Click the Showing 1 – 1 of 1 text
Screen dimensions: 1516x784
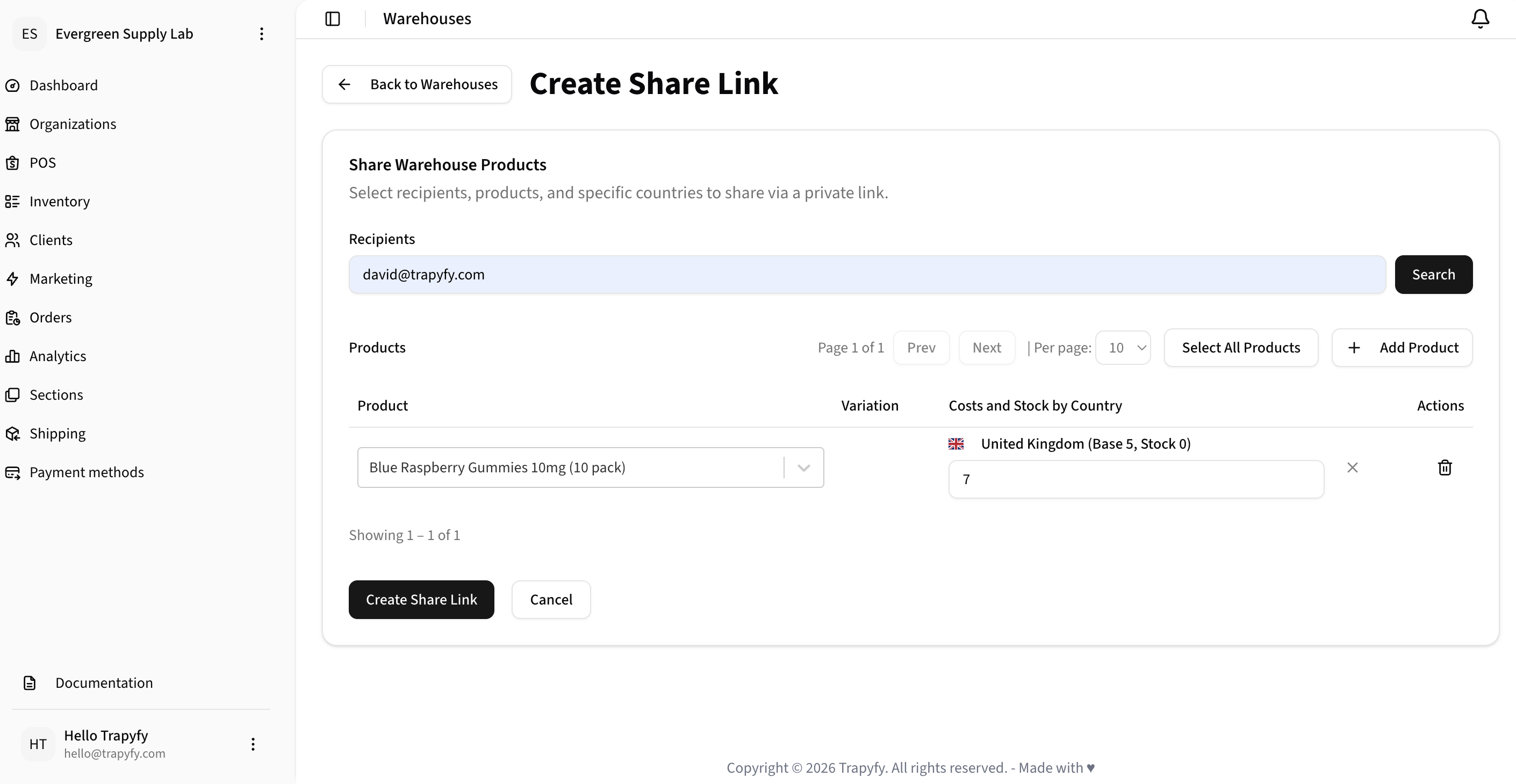[x=404, y=536]
